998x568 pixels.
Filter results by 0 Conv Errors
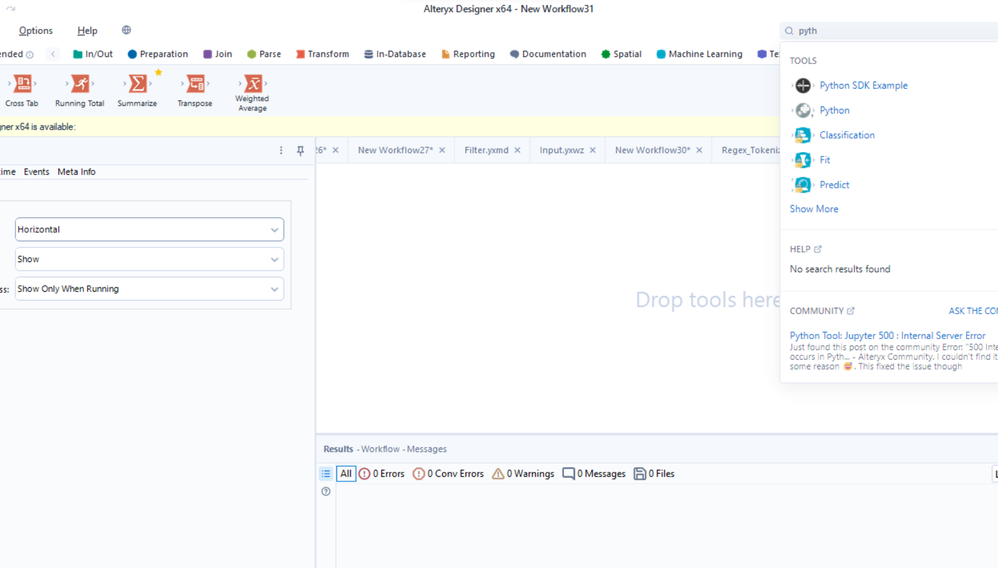tap(448, 474)
